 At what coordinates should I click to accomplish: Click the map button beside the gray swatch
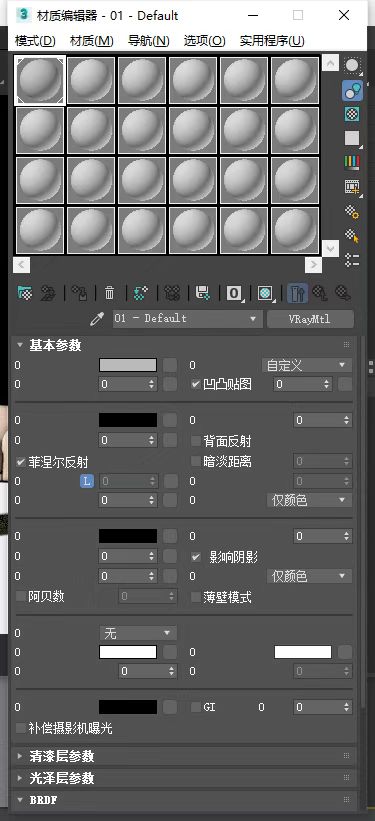(170, 365)
